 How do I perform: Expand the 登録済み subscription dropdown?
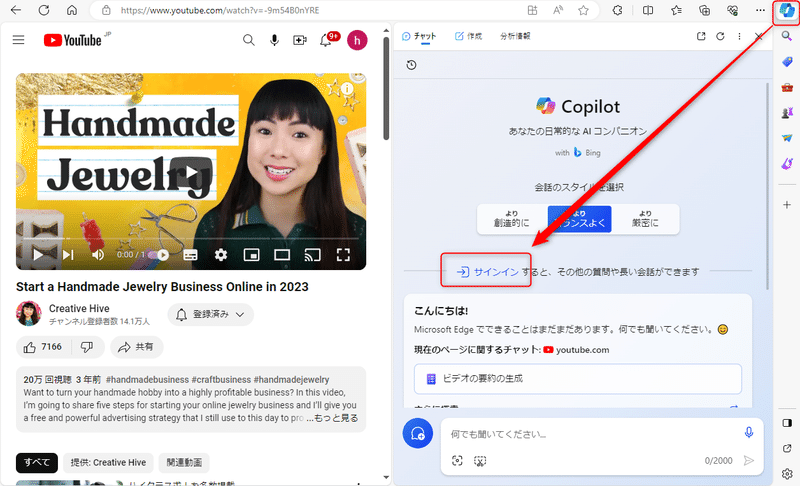coord(211,315)
